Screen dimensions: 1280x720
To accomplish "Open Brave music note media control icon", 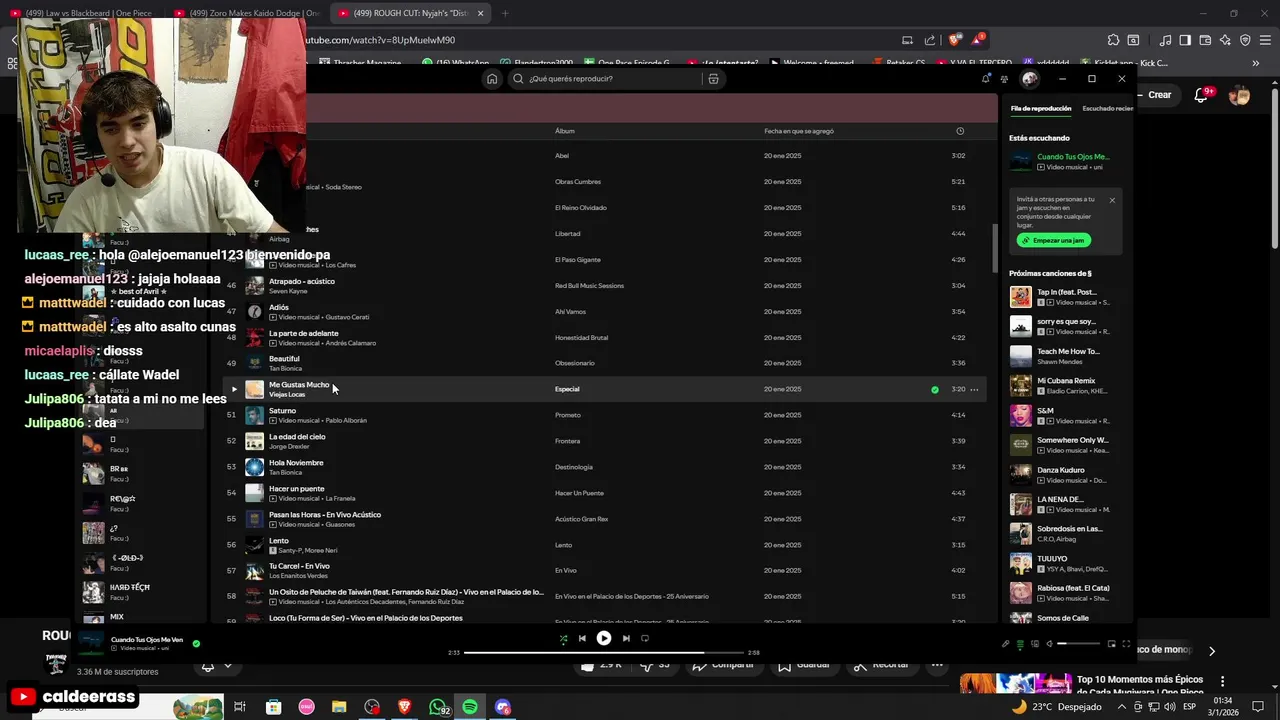I will [1166, 40].
